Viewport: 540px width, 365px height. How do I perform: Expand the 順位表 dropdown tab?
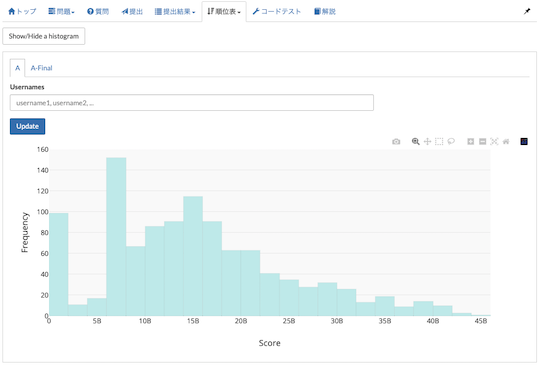(x=224, y=11)
